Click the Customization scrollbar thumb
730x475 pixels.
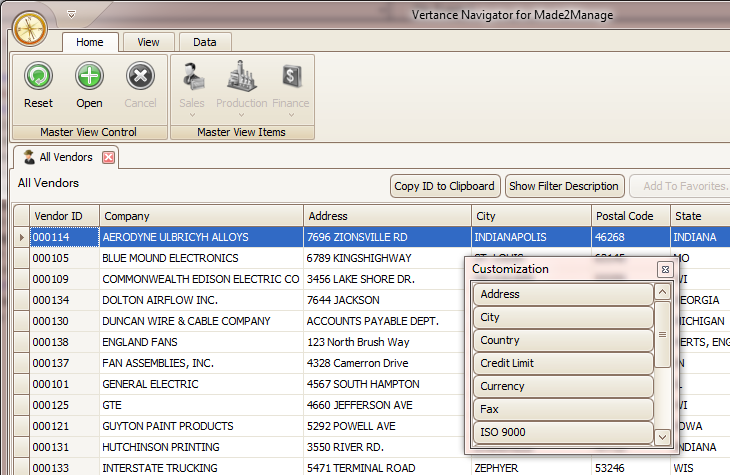[662, 334]
